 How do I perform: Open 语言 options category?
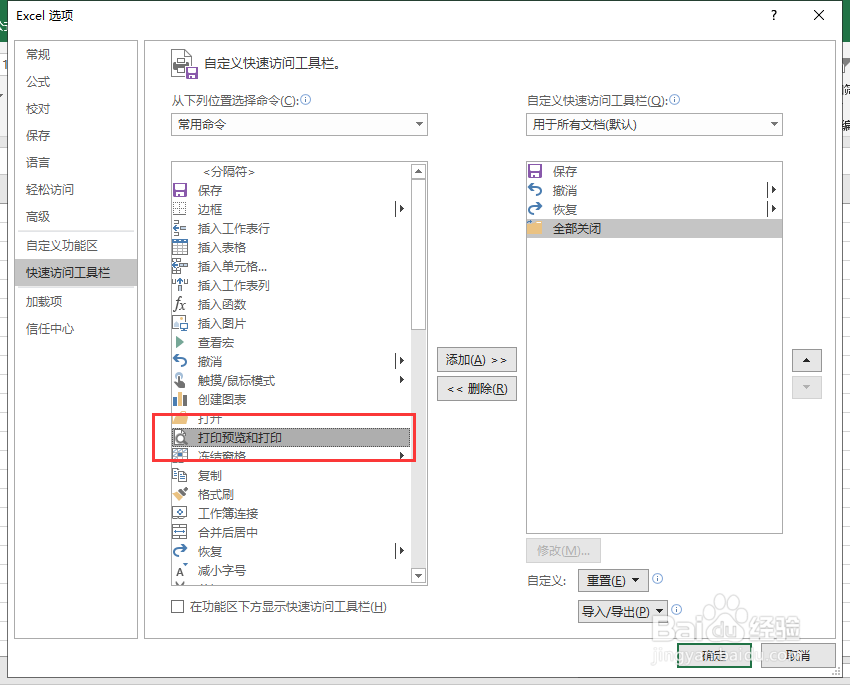tap(76, 163)
